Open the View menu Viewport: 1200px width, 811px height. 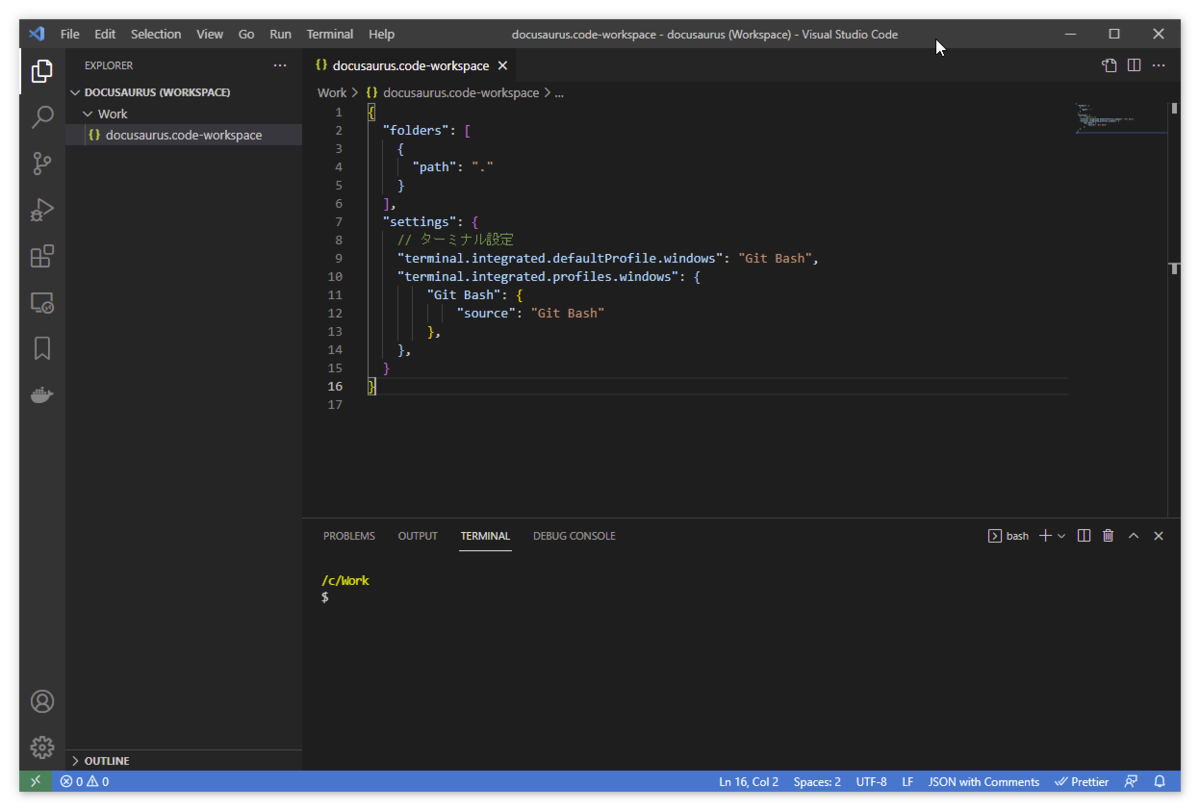[210, 34]
